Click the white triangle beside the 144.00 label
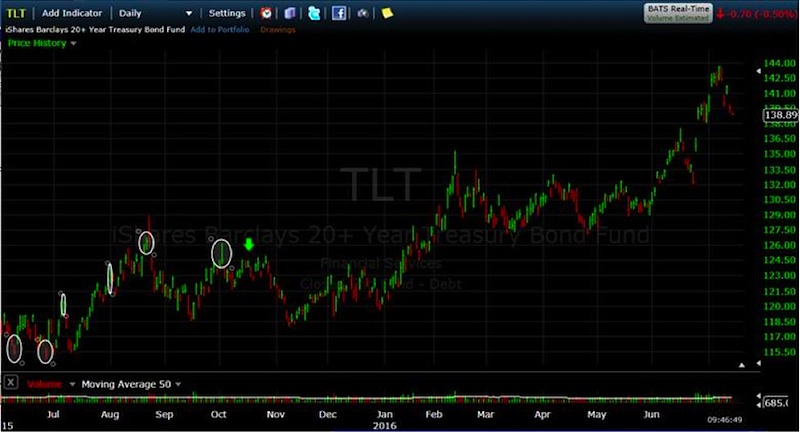Image resolution: width=800 pixels, height=432 pixels. [x=758, y=71]
